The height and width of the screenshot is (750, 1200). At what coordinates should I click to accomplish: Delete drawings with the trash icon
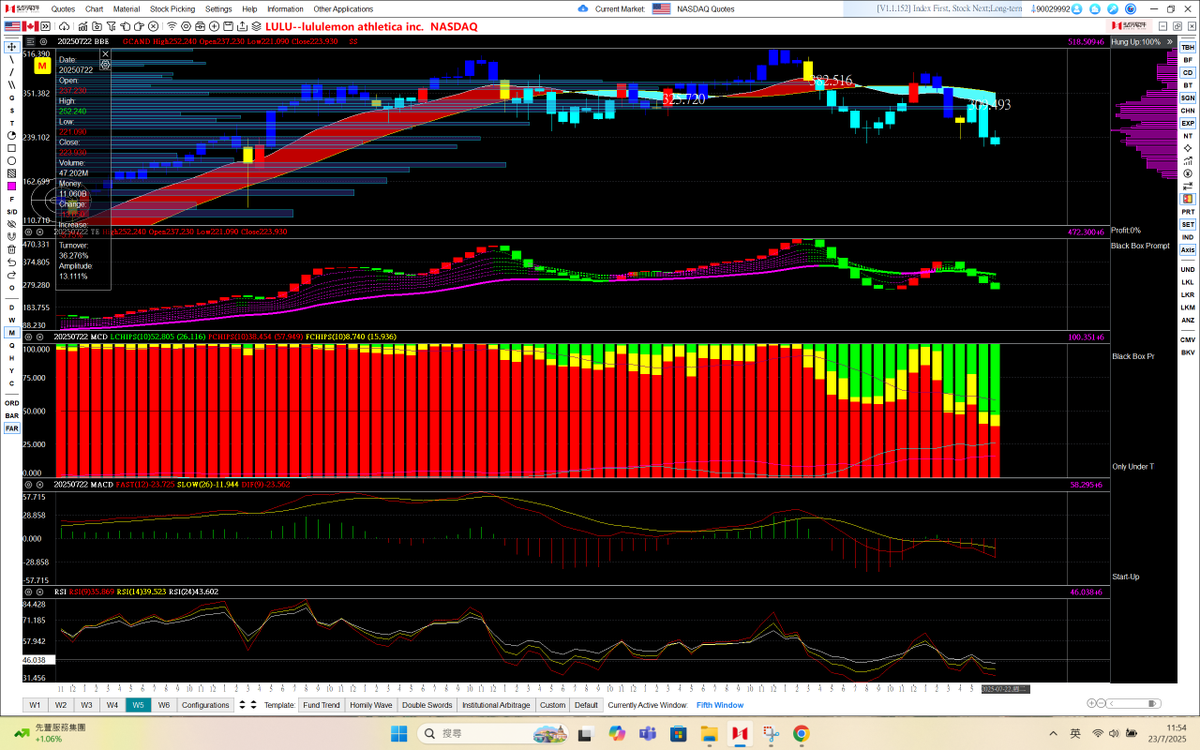(x=11, y=249)
